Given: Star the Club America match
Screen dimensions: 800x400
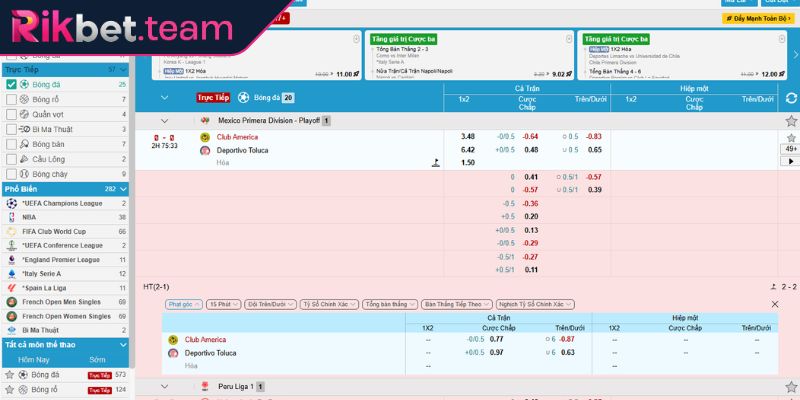Looking at the screenshot, I should (x=791, y=137).
